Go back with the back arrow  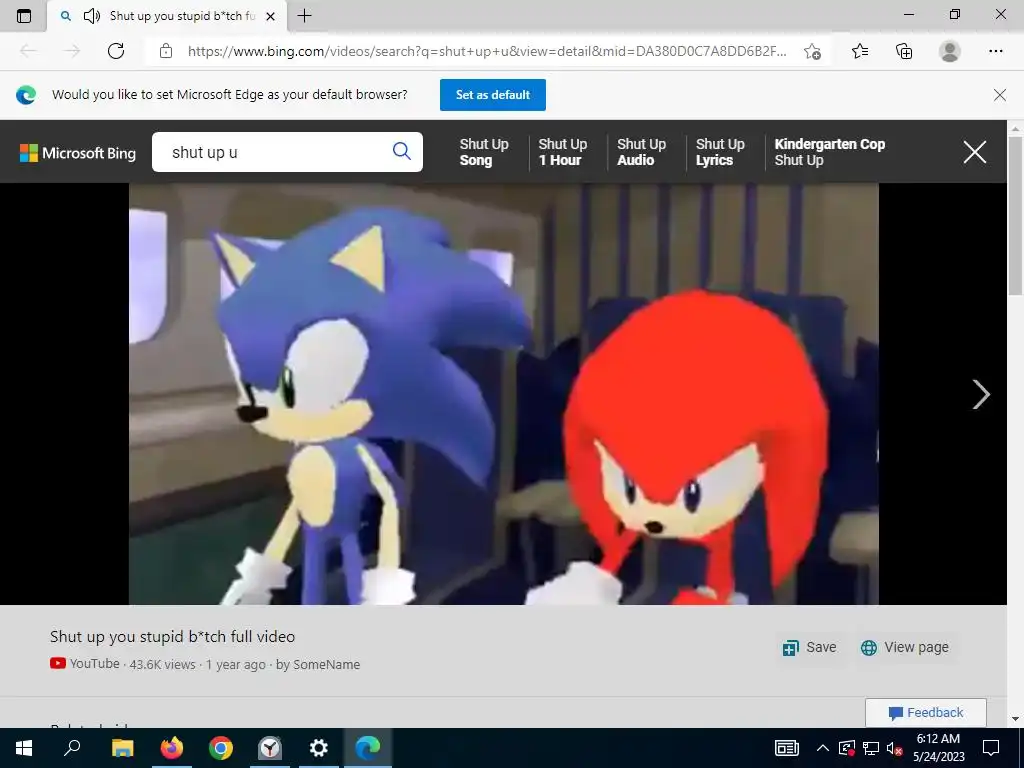pyautogui.click(x=28, y=51)
